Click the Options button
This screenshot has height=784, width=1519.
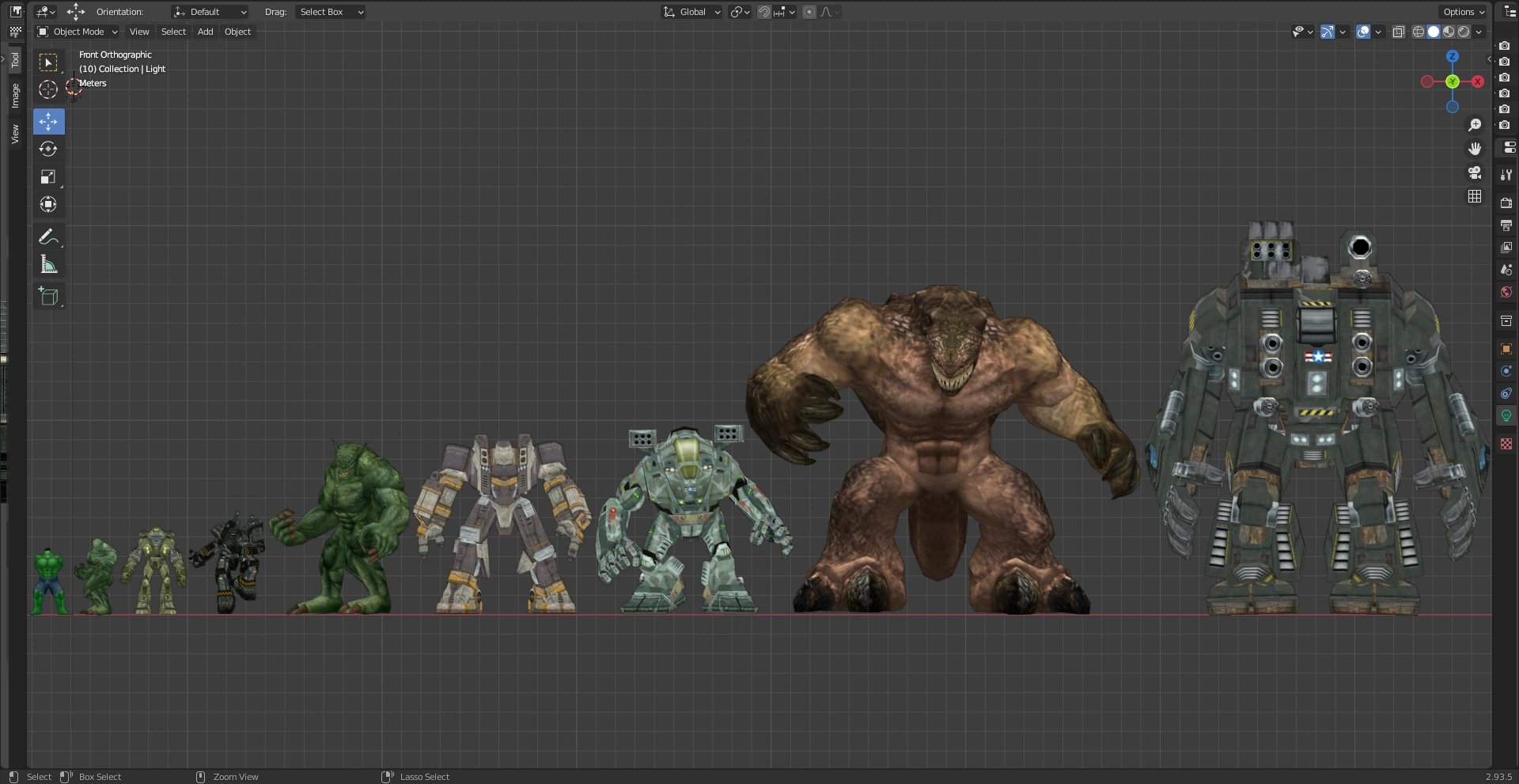(x=1463, y=12)
